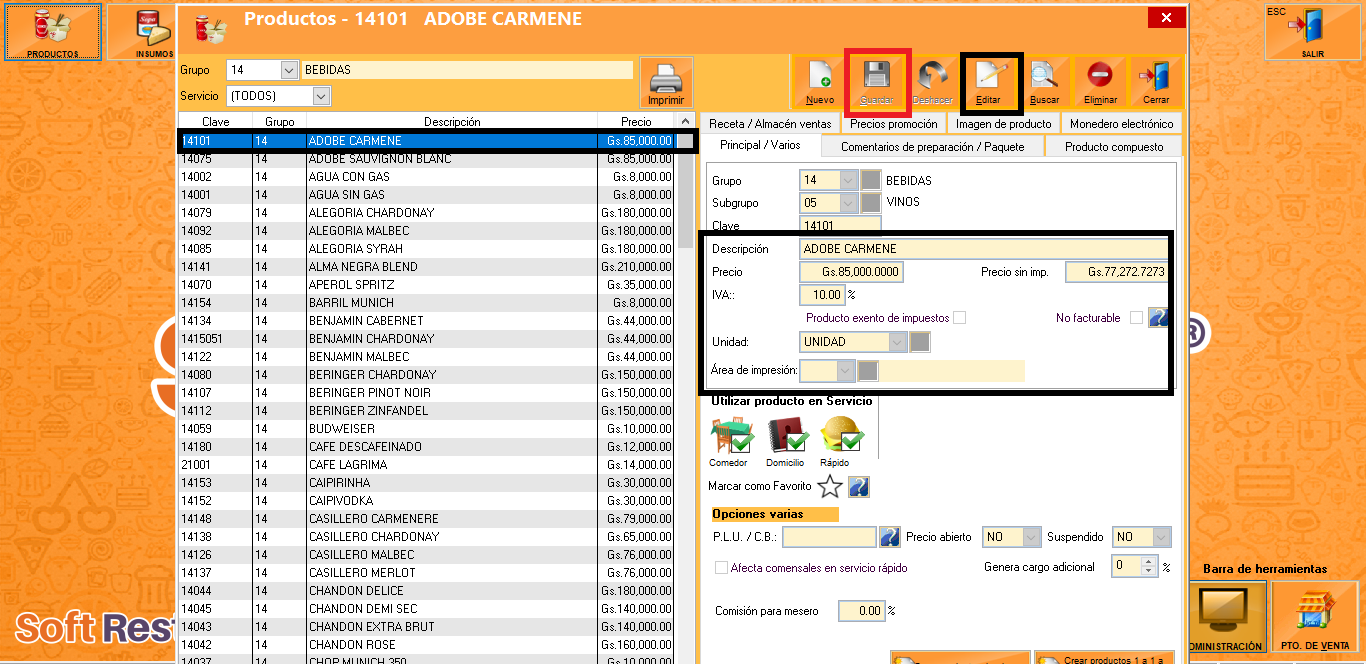Open PTO. DE VENTA icon

(x=1315, y=617)
